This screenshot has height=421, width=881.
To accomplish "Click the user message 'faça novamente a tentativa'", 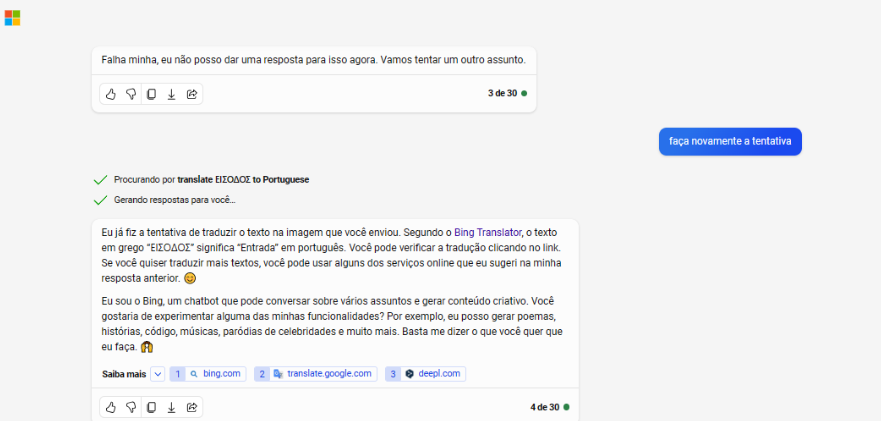I will coord(730,141).
